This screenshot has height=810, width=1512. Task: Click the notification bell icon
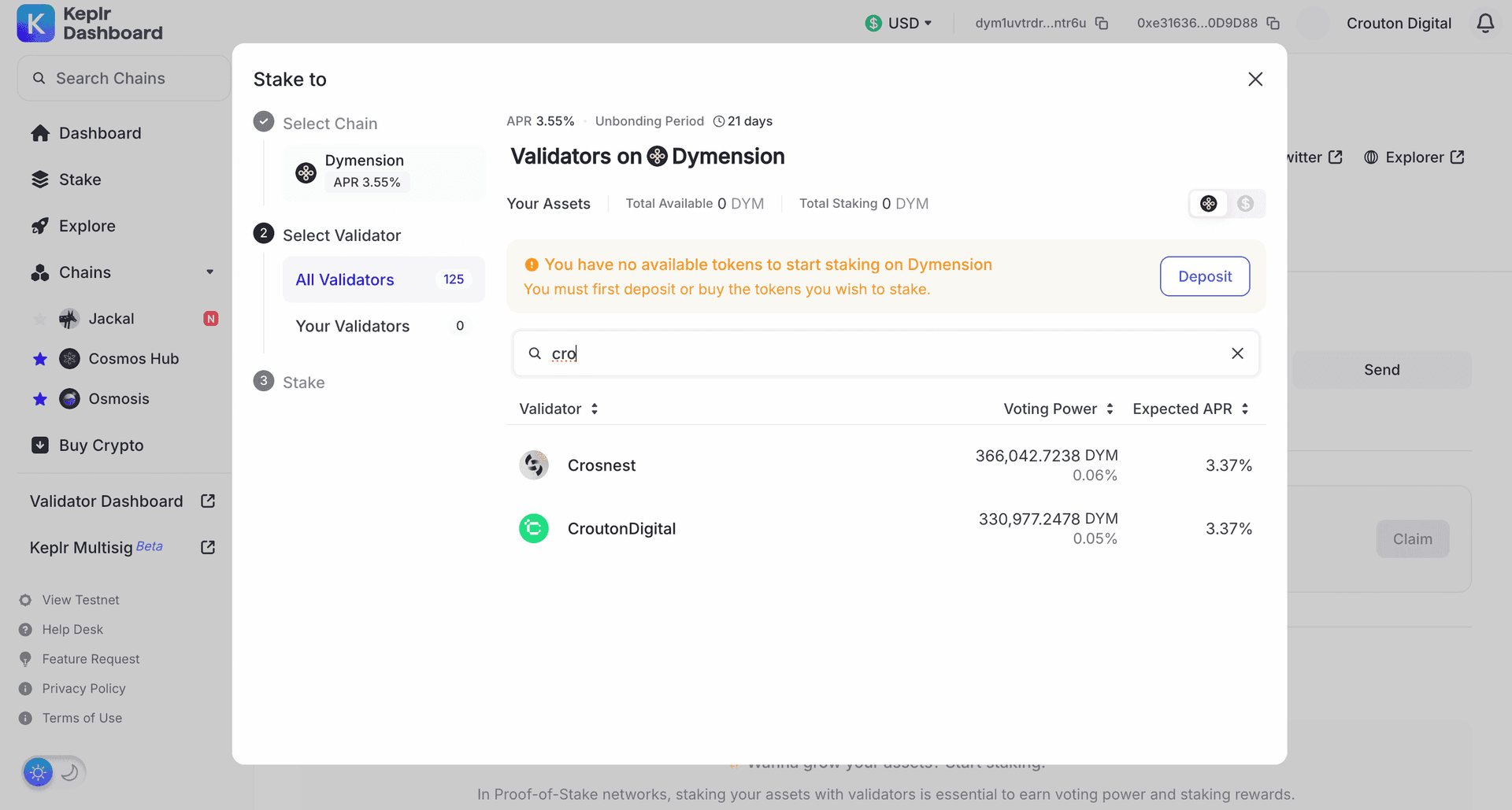(x=1484, y=24)
